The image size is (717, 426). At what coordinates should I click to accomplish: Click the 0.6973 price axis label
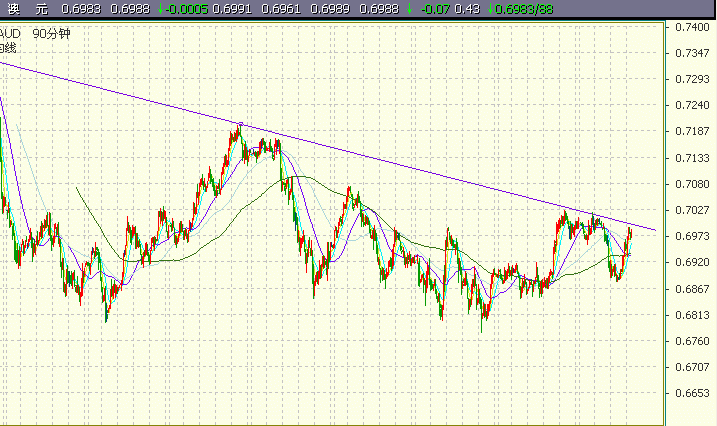pos(692,236)
